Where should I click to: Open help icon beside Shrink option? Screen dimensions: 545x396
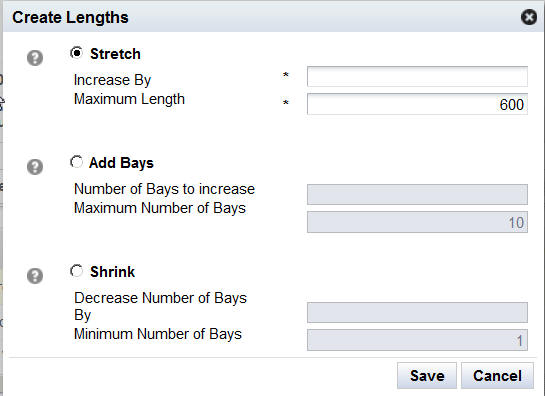(35, 276)
